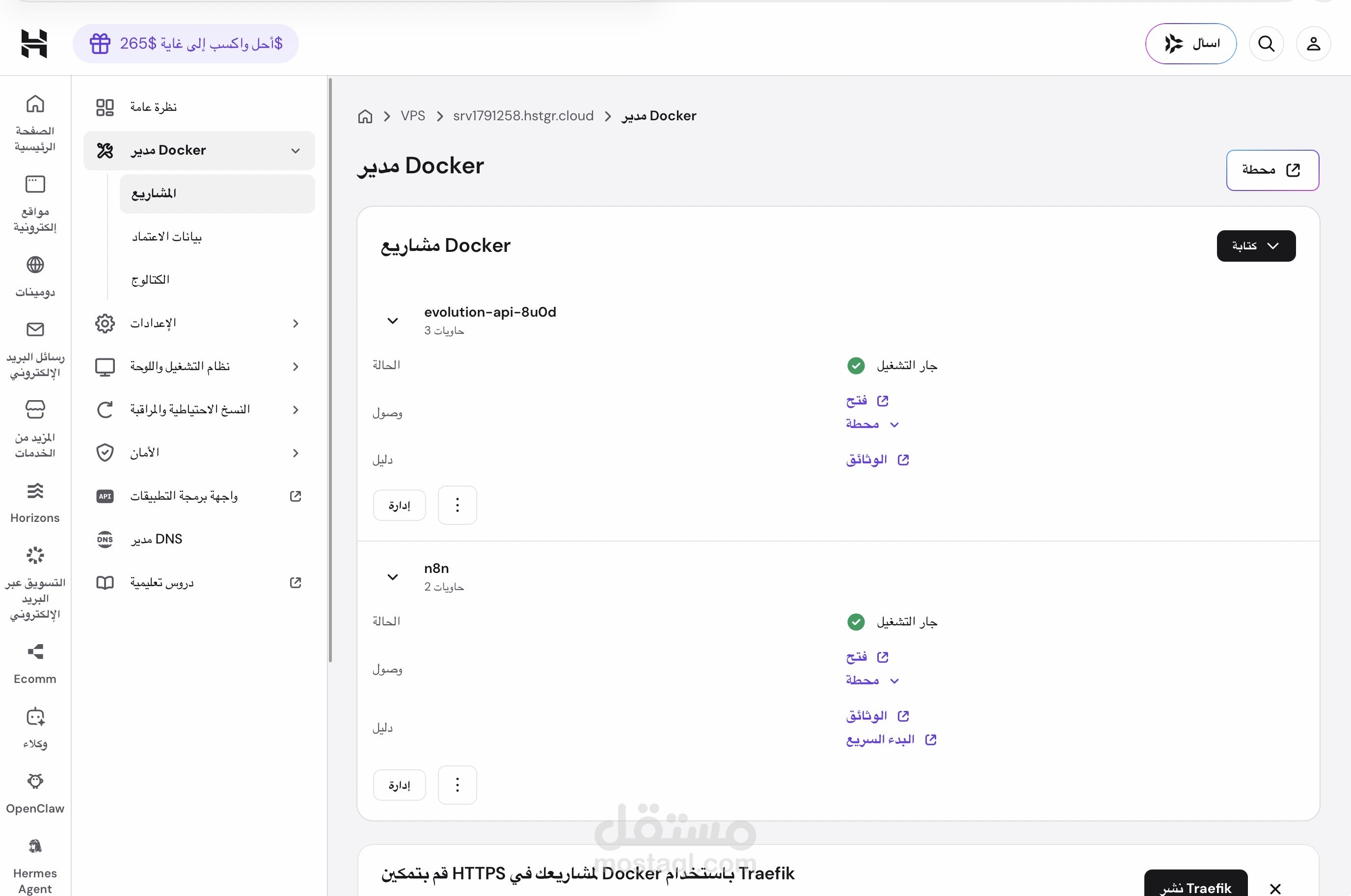Screen dimensions: 1351x896
Task: Open محطة dropdown for n8n
Action: 873,680
